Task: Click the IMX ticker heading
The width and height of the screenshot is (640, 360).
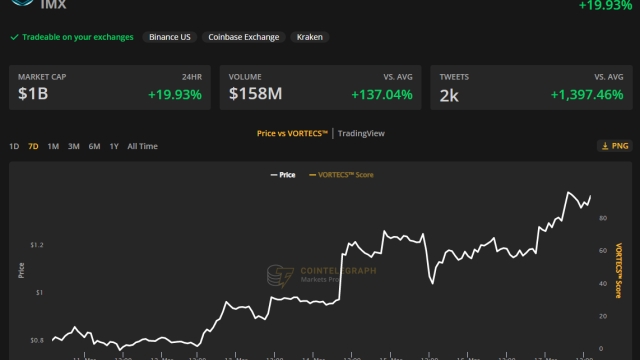Action: [53, 4]
